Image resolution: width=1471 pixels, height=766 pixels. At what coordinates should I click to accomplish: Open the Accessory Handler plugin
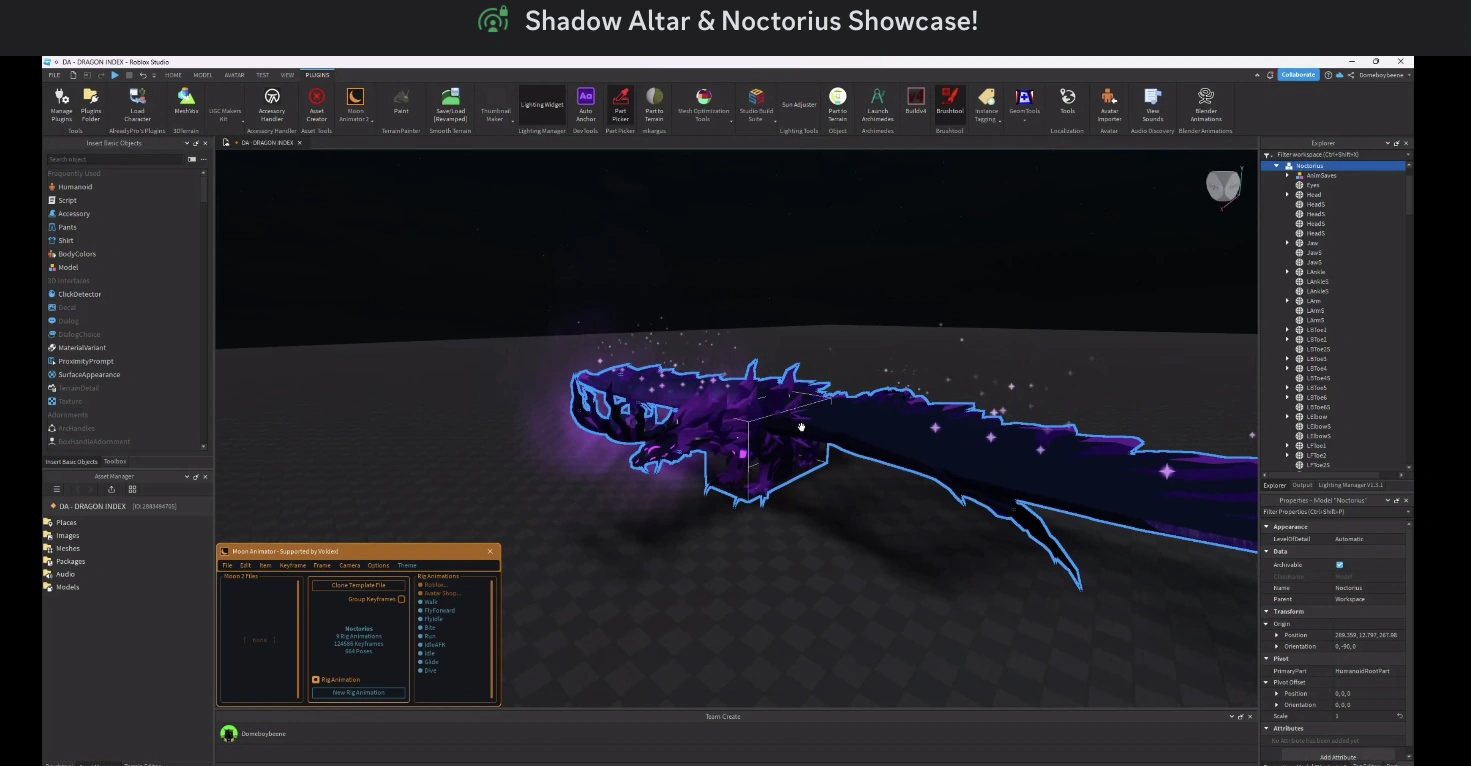[271, 104]
